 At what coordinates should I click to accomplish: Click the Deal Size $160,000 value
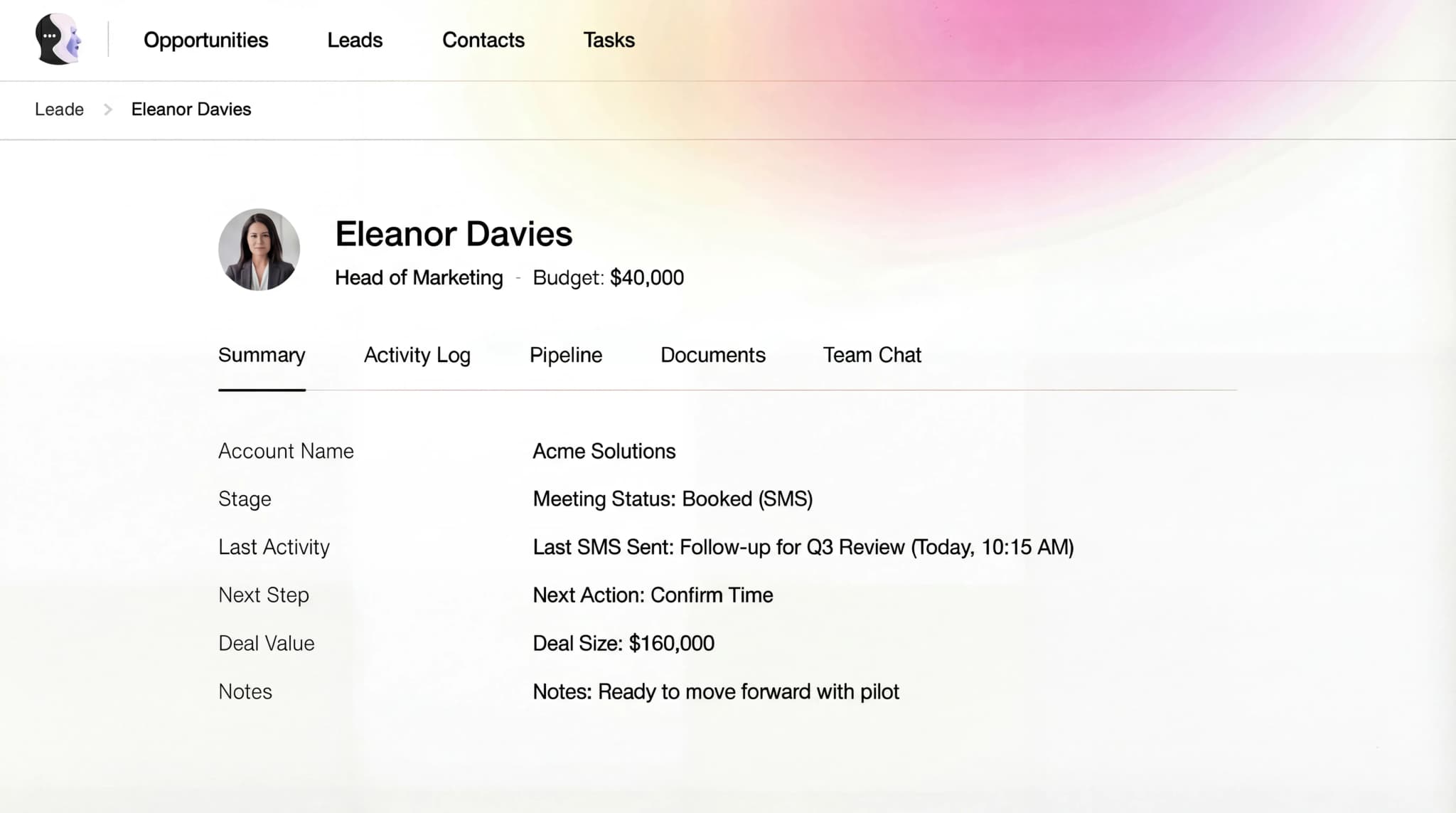point(623,644)
